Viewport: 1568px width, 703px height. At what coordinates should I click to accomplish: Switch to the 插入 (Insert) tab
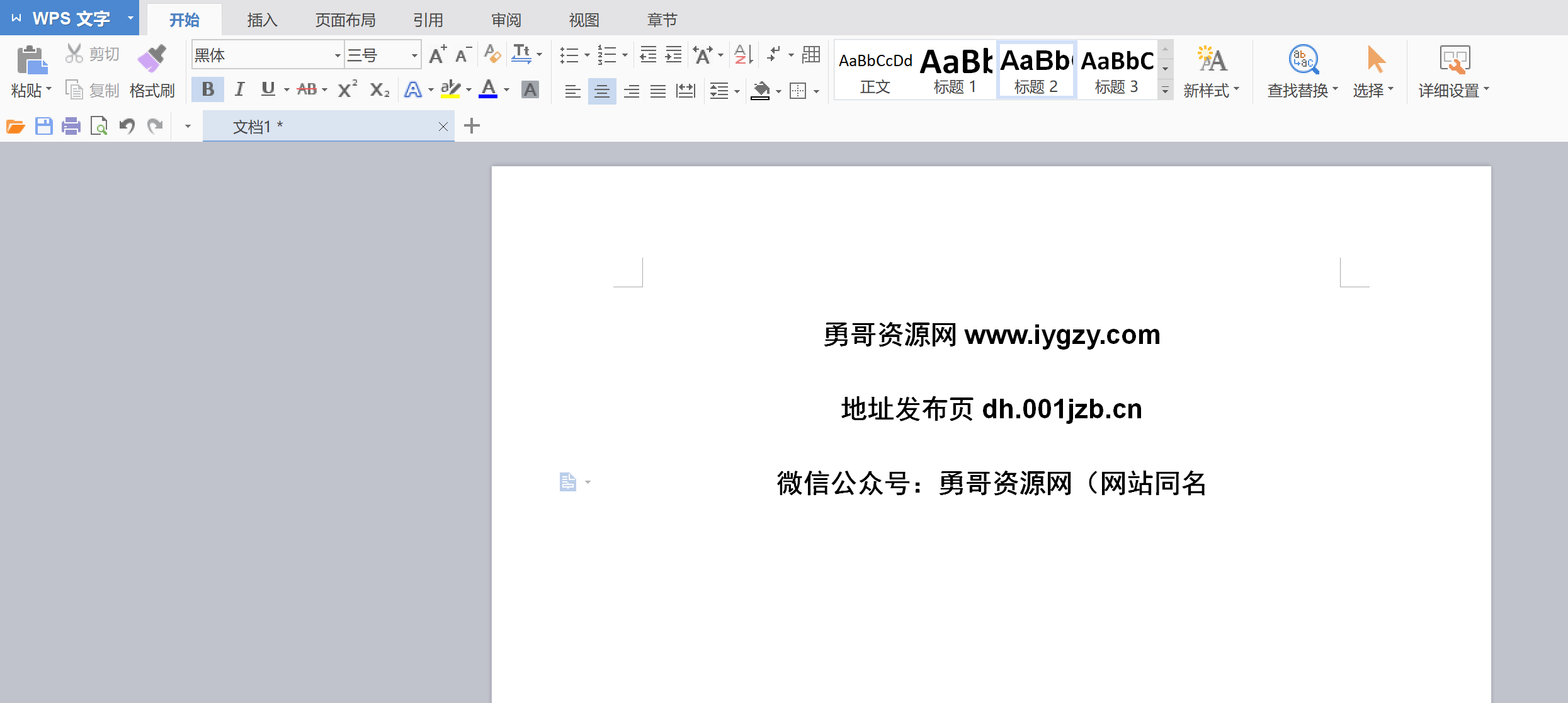coord(262,20)
